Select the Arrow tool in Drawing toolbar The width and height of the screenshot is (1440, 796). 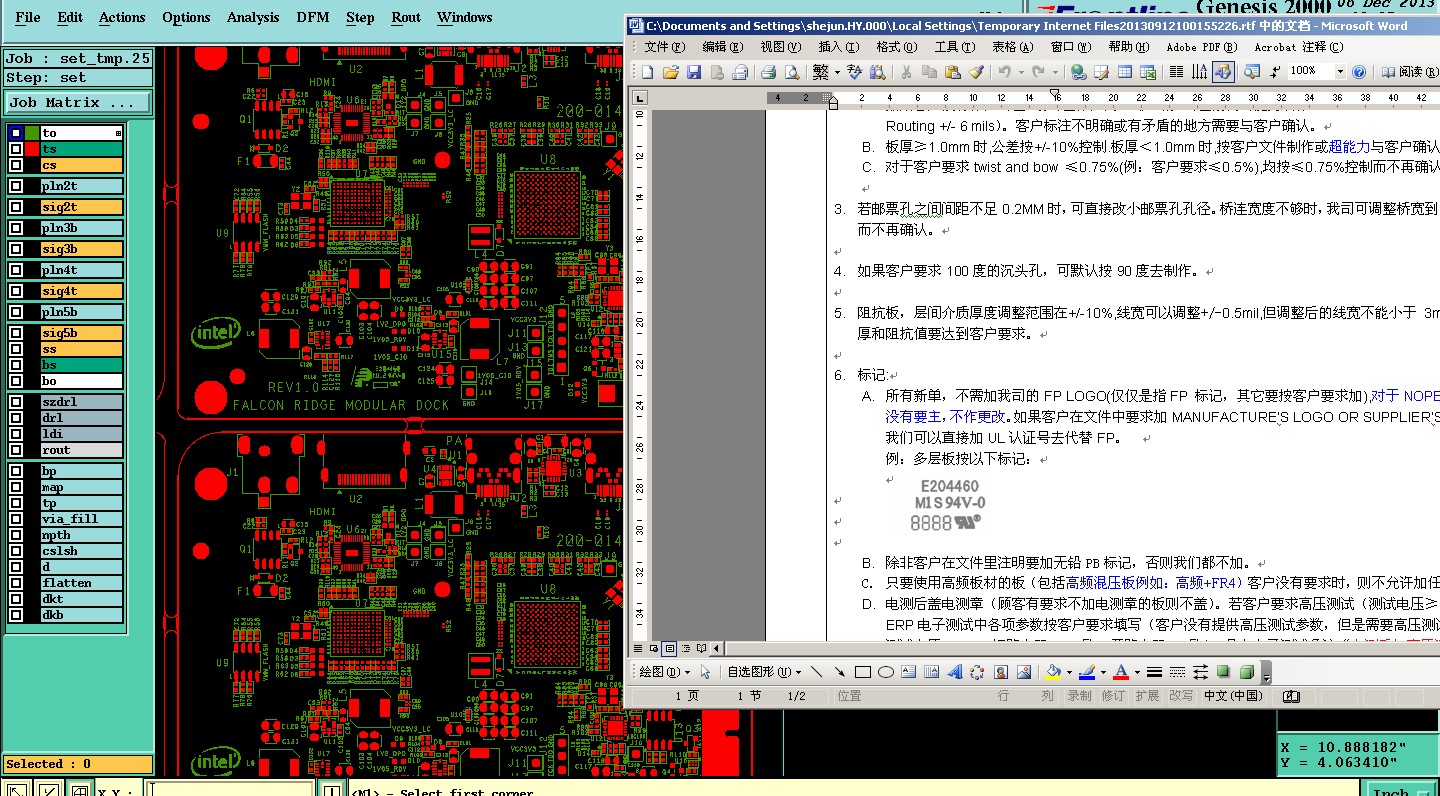coord(839,672)
